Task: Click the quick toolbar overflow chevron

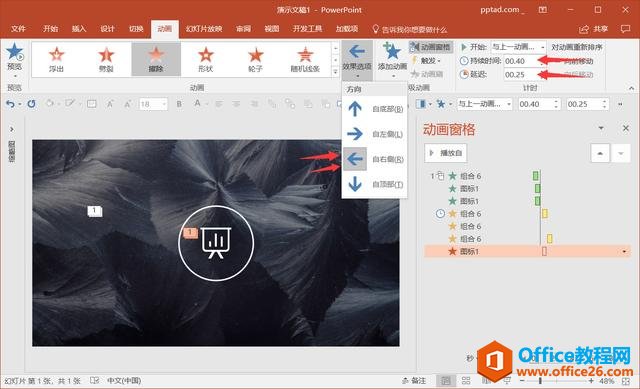Action: [620, 104]
